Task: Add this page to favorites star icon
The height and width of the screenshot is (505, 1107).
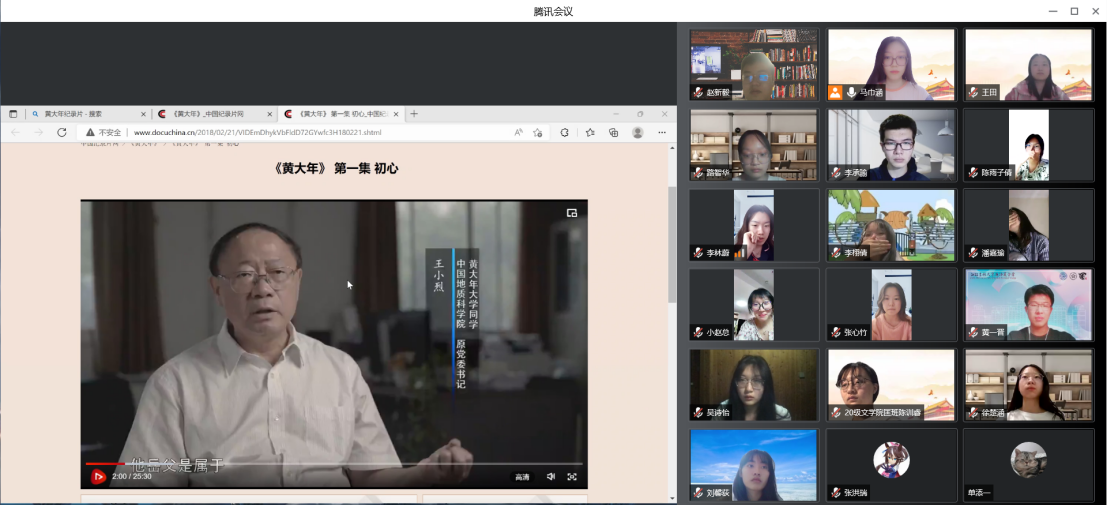Action: coord(538,132)
